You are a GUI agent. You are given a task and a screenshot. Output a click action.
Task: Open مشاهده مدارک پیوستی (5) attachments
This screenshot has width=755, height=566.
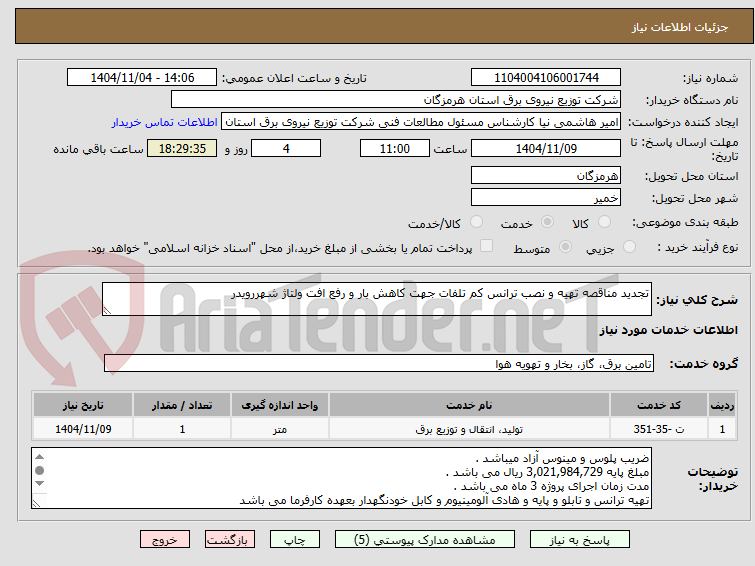click(x=425, y=540)
